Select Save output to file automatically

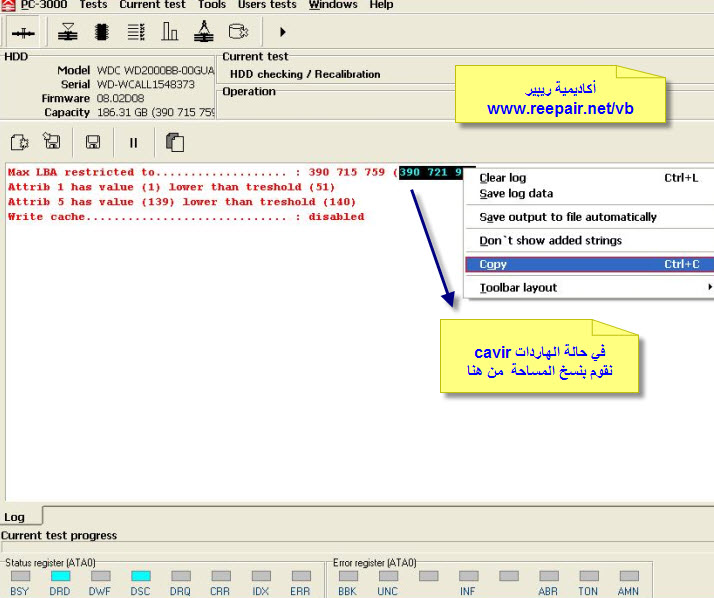click(x=589, y=217)
